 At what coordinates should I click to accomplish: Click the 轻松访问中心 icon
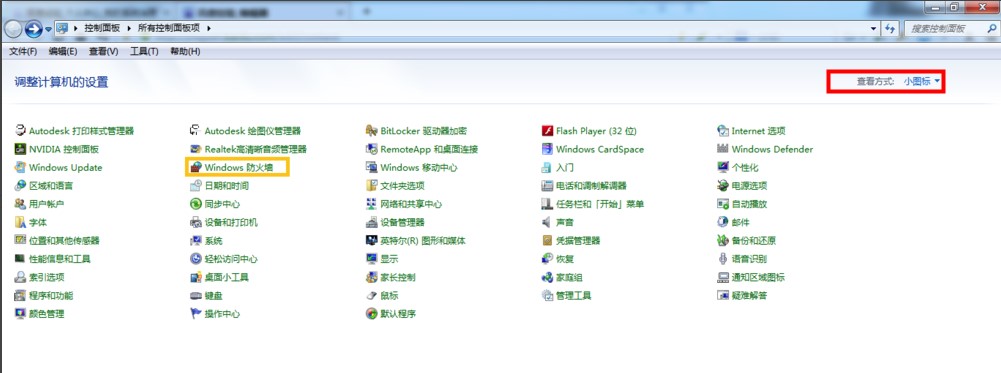(x=195, y=259)
